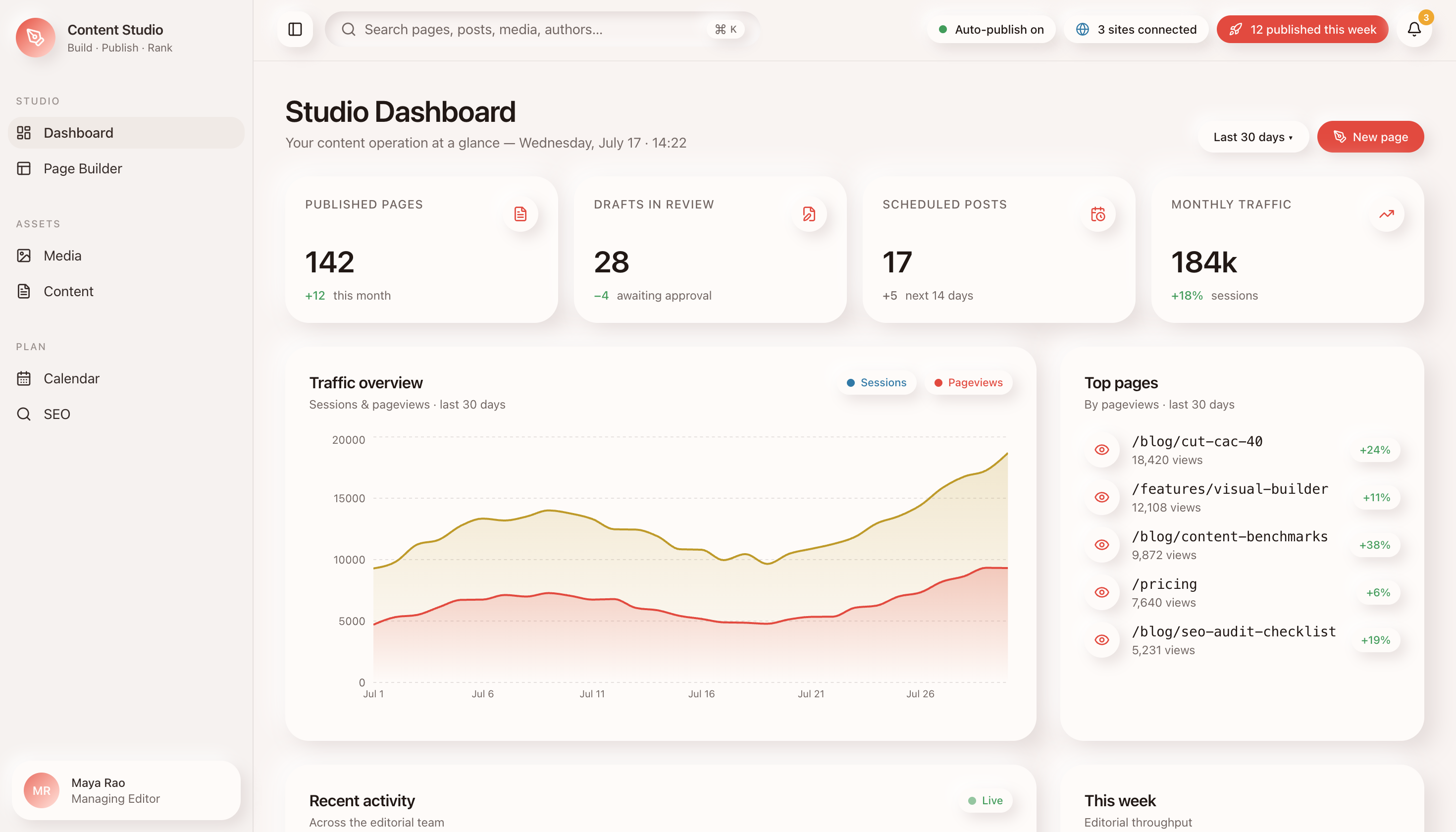The height and width of the screenshot is (832, 1456).
Task: Click the Media image icon
Action: pyautogui.click(x=23, y=256)
